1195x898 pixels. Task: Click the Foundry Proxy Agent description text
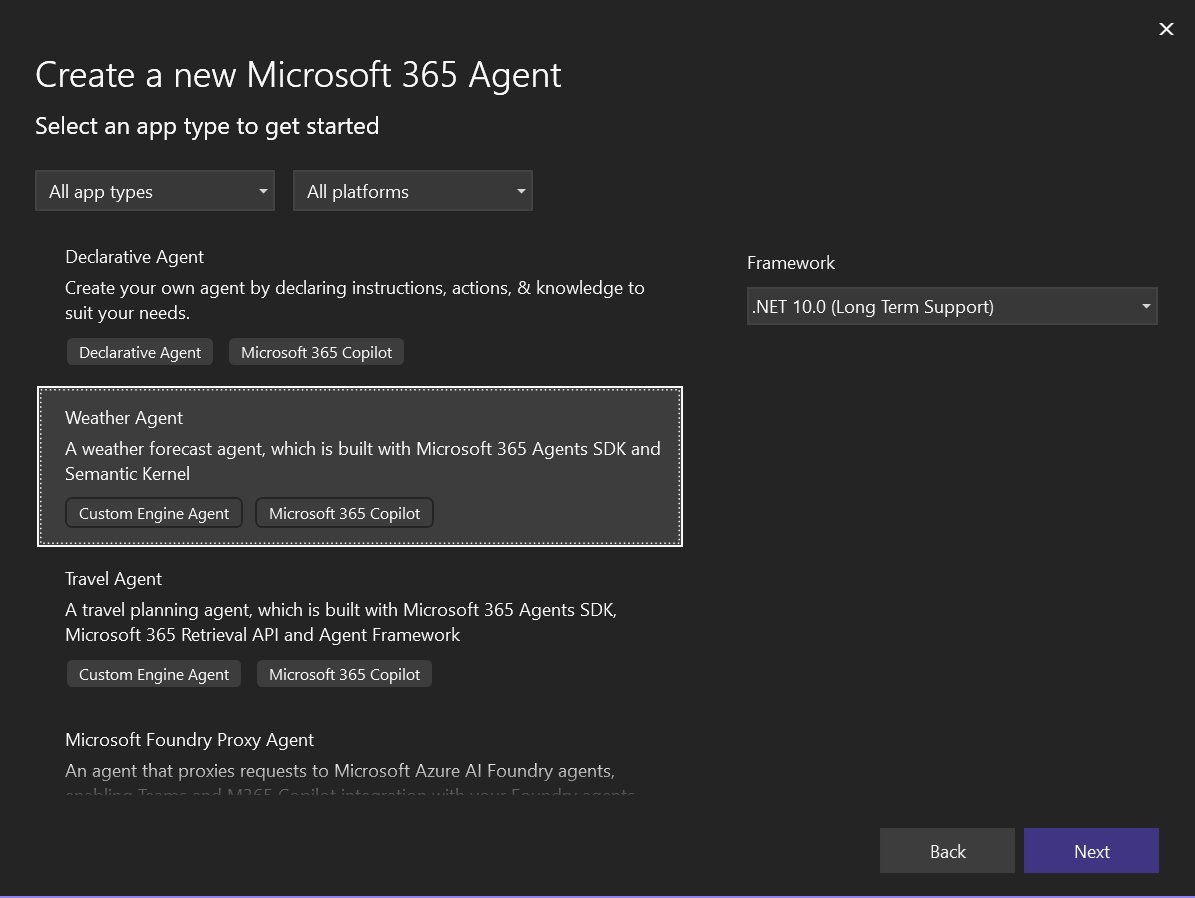[350, 781]
